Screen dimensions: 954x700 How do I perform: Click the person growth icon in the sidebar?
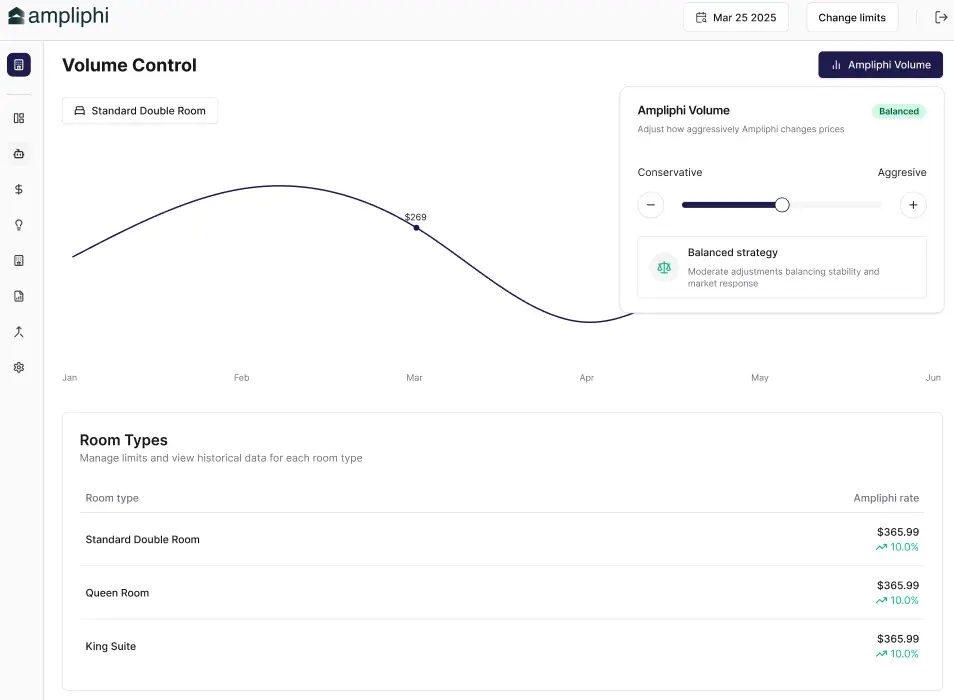pyautogui.click(x=18, y=331)
